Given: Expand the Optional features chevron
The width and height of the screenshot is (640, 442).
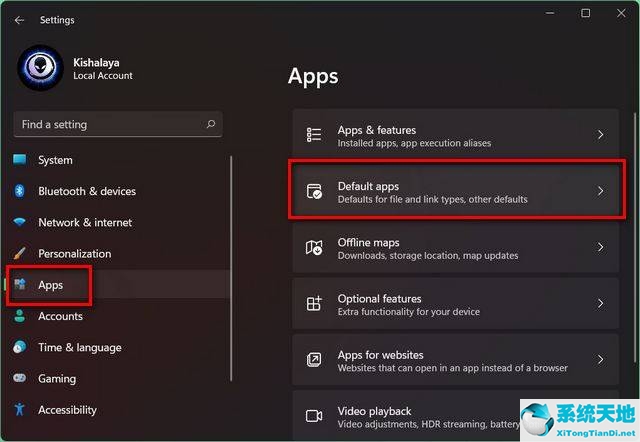Looking at the screenshot, I should (x=600, y=303).
